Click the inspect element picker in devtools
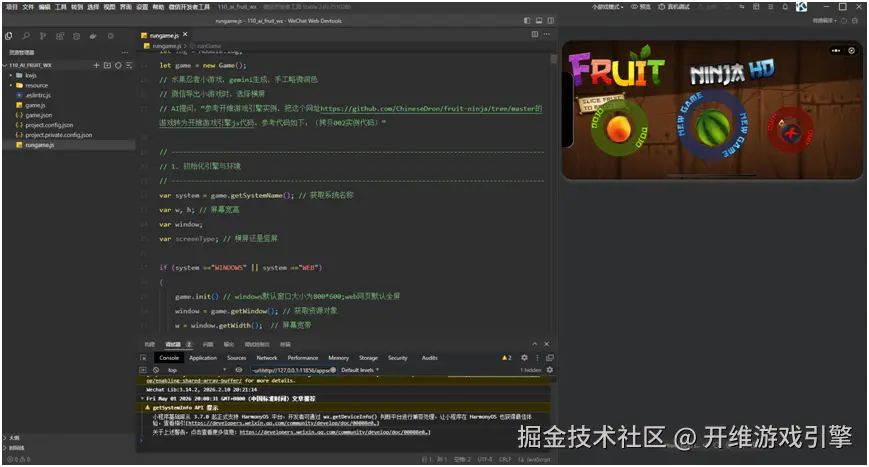Viewport: 869px width, 467px height. click(x=143, y=358)
